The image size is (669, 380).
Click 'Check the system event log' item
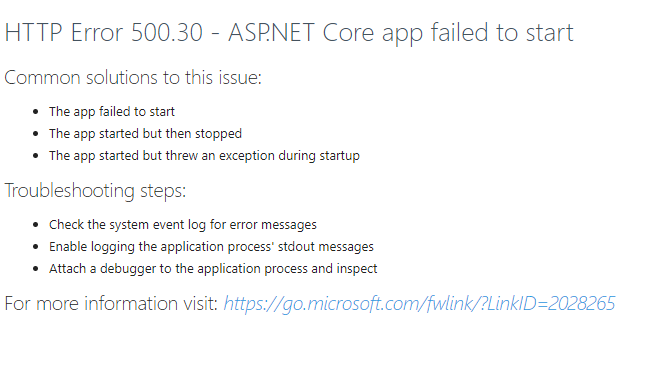[183, 225]
